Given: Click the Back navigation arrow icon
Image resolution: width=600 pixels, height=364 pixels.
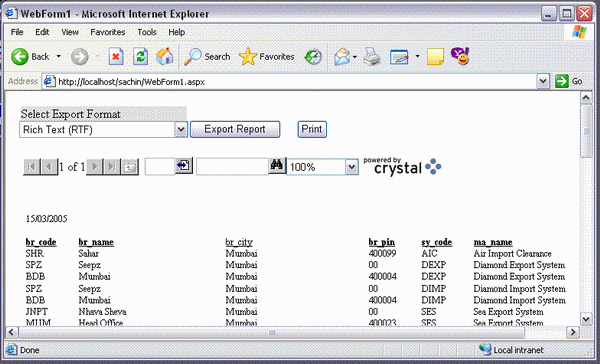Looking at the screenshot, I should coord(20,57).
